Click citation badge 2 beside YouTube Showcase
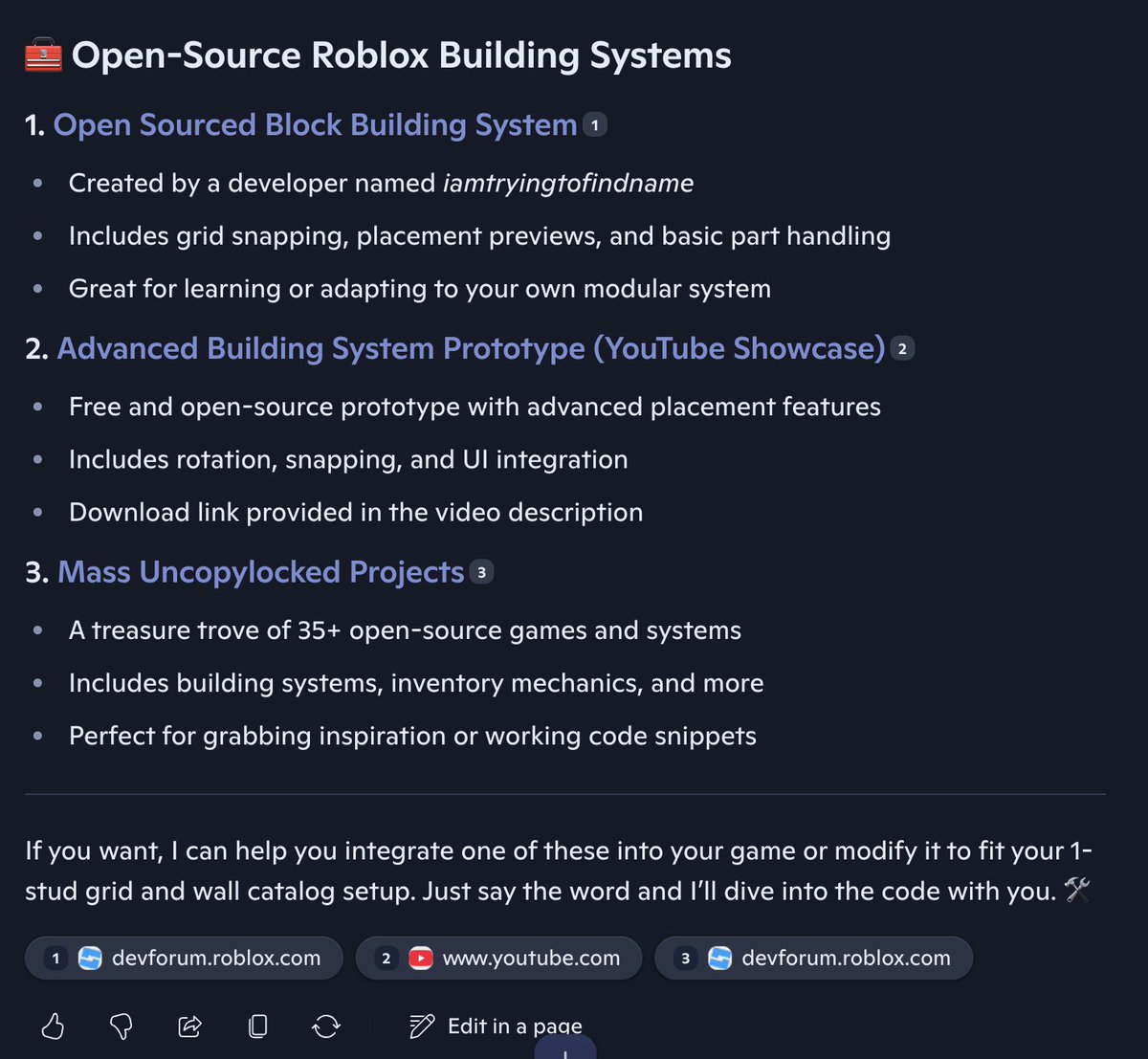This screenshot has height=1059, width=1148. [902, 349]
